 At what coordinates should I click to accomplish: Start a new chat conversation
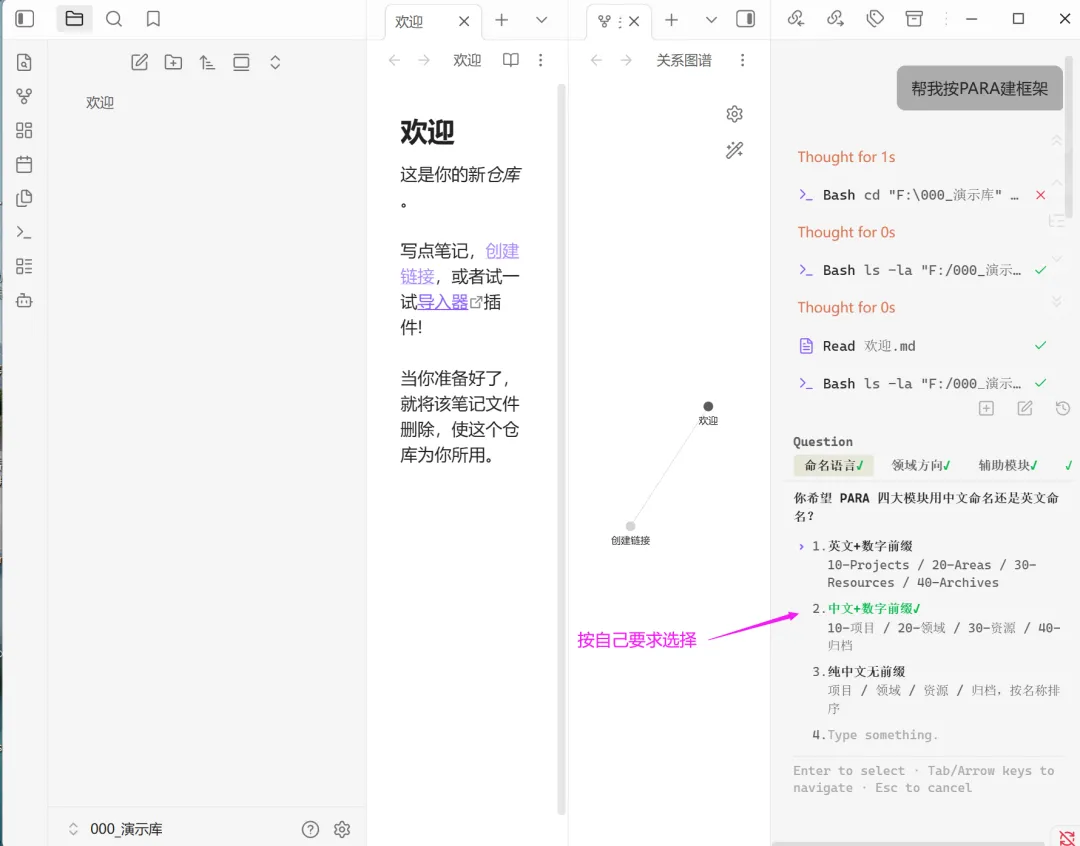[x=986, y=409]
